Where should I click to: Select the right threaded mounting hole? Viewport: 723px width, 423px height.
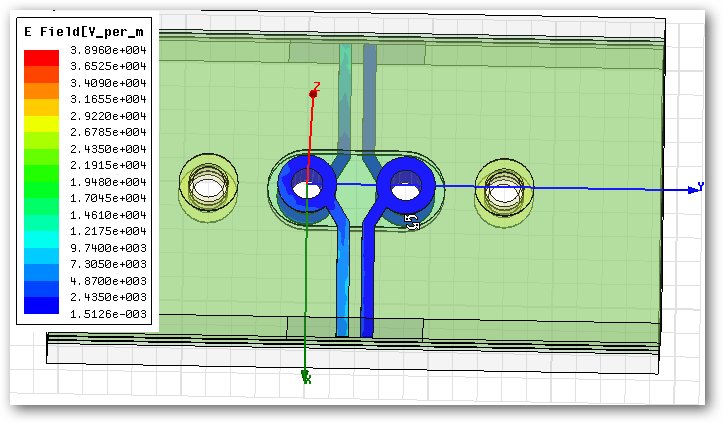[504, 191]
